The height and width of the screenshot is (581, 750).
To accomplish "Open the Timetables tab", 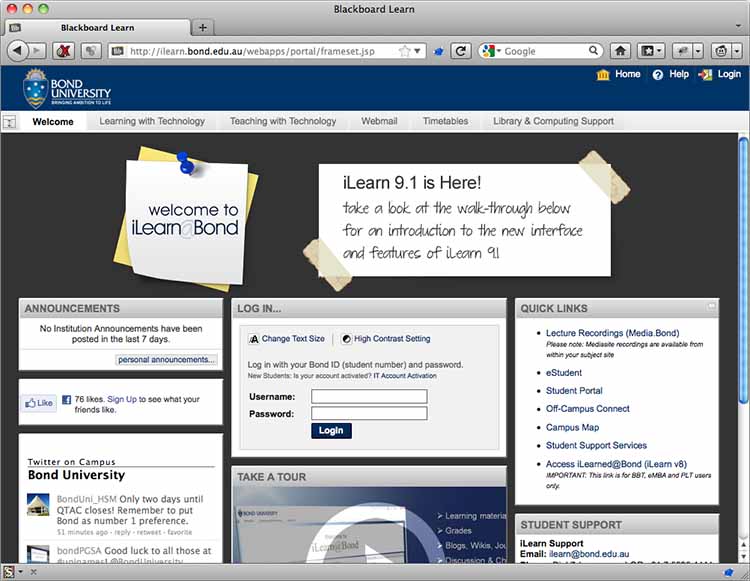I will [445, 121].
